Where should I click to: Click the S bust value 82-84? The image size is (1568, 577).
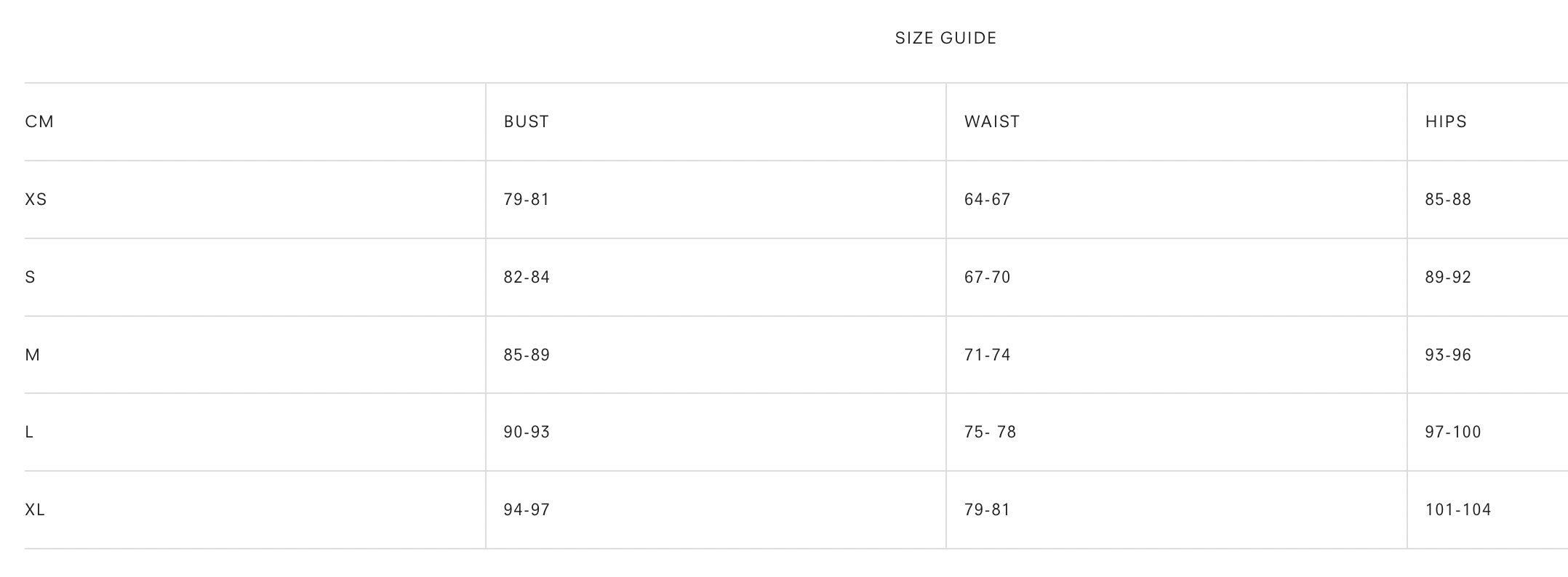pyautogui.click(x=527, y=278)
